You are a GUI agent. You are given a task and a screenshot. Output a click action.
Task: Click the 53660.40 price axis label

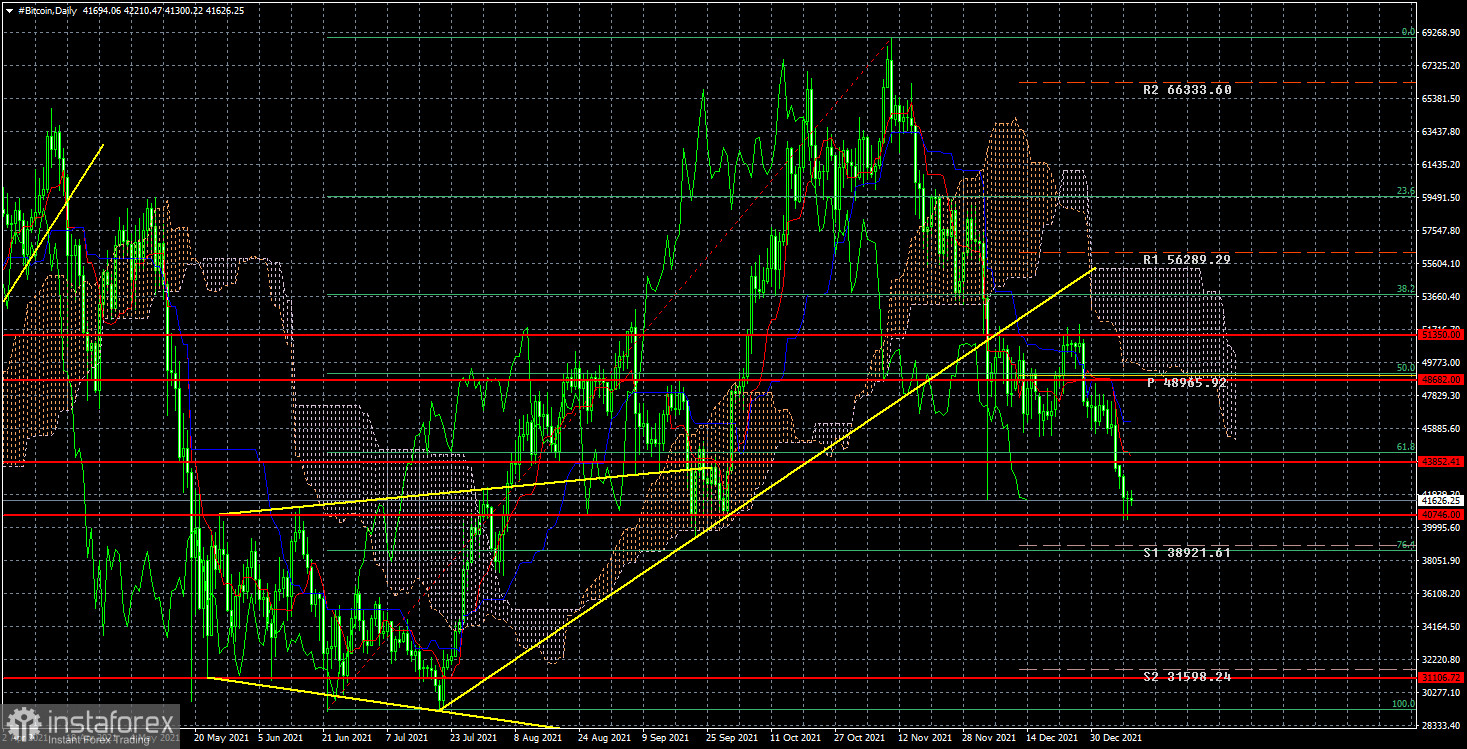coord(1442,297)
